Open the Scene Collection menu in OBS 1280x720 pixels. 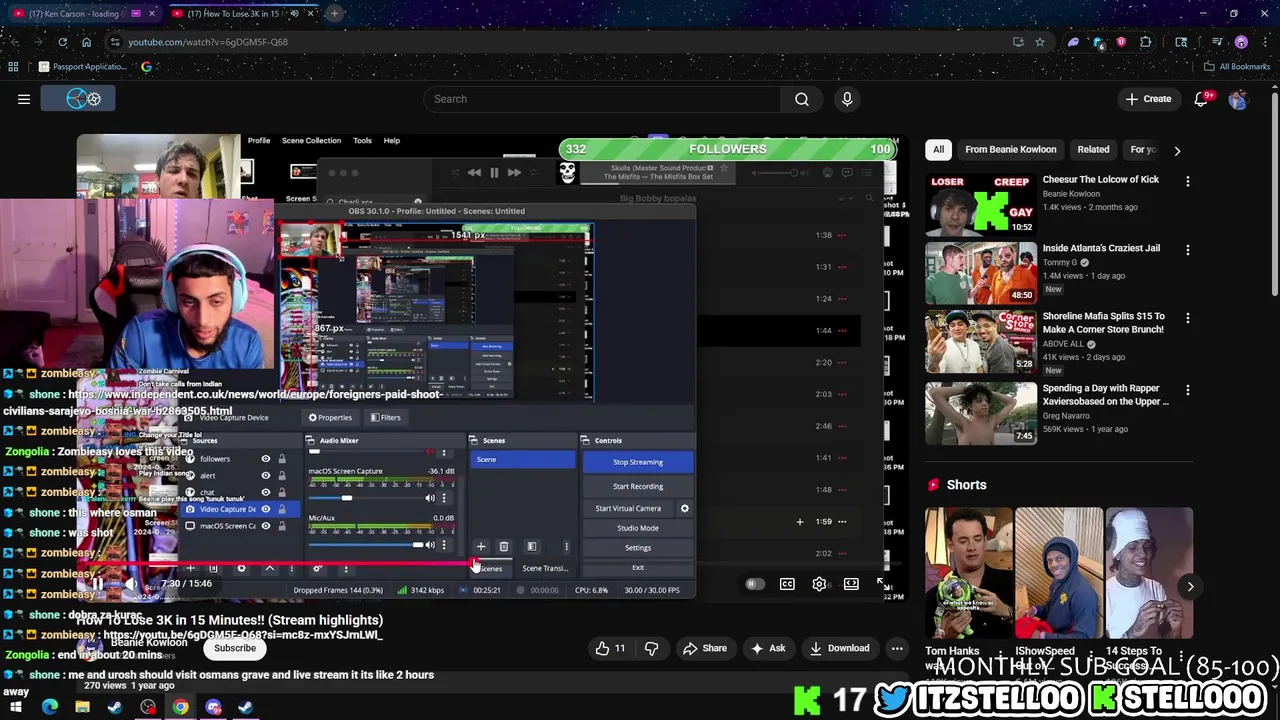pos(311,141)
